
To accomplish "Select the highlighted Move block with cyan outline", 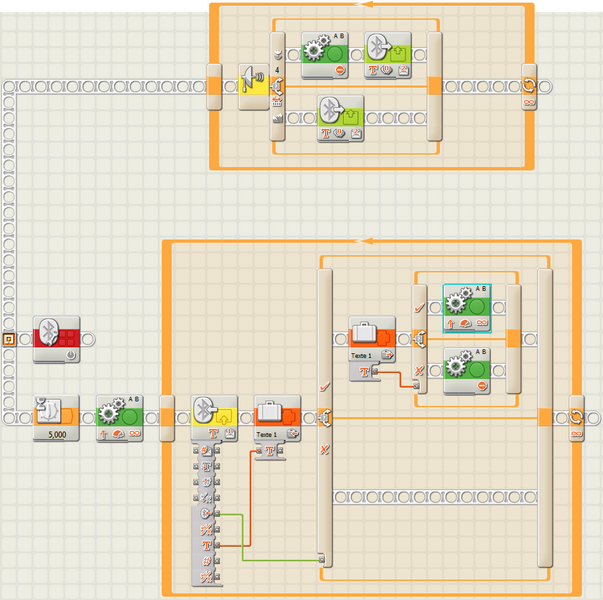I will (469, 306).
